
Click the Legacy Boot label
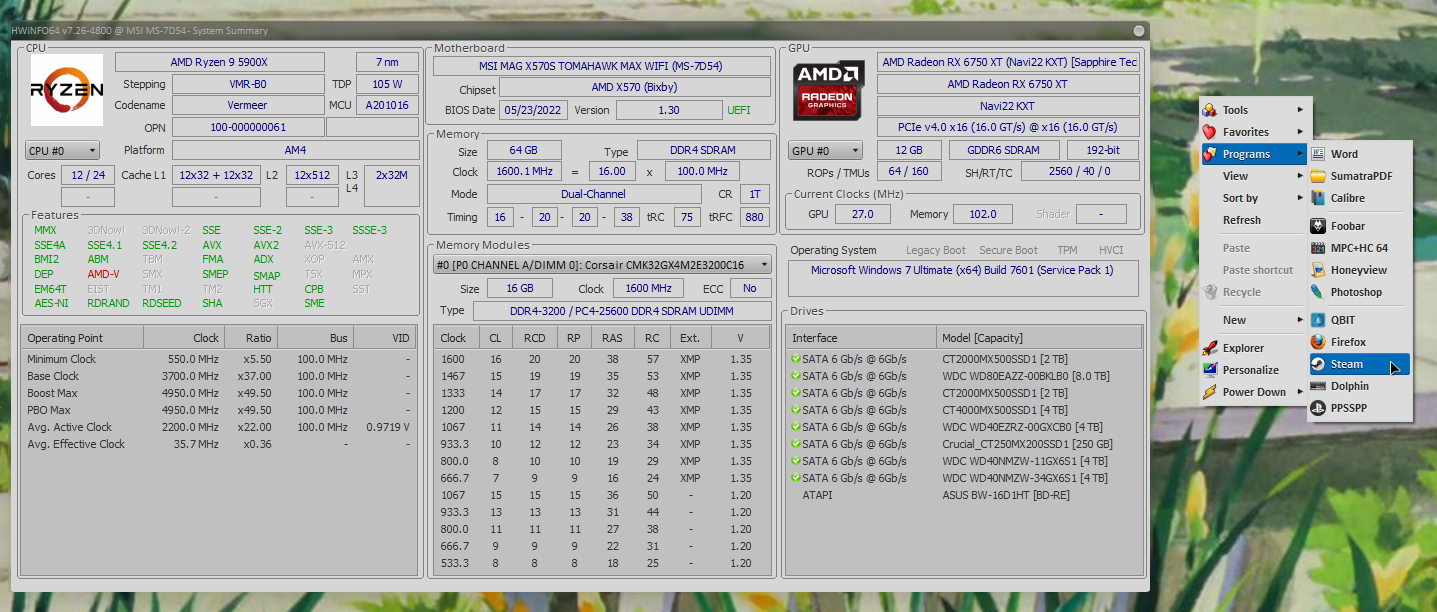coord(936,250)
